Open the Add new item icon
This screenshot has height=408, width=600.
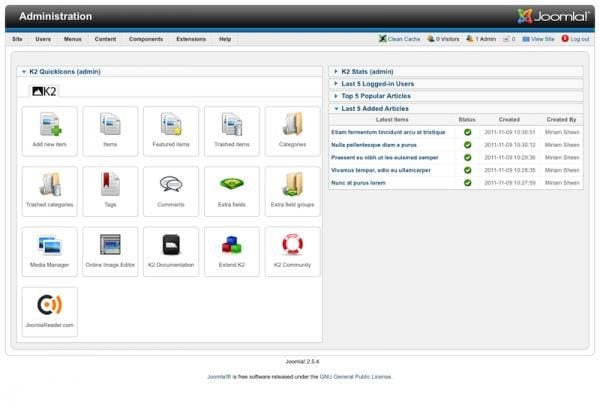click(49, 130)
